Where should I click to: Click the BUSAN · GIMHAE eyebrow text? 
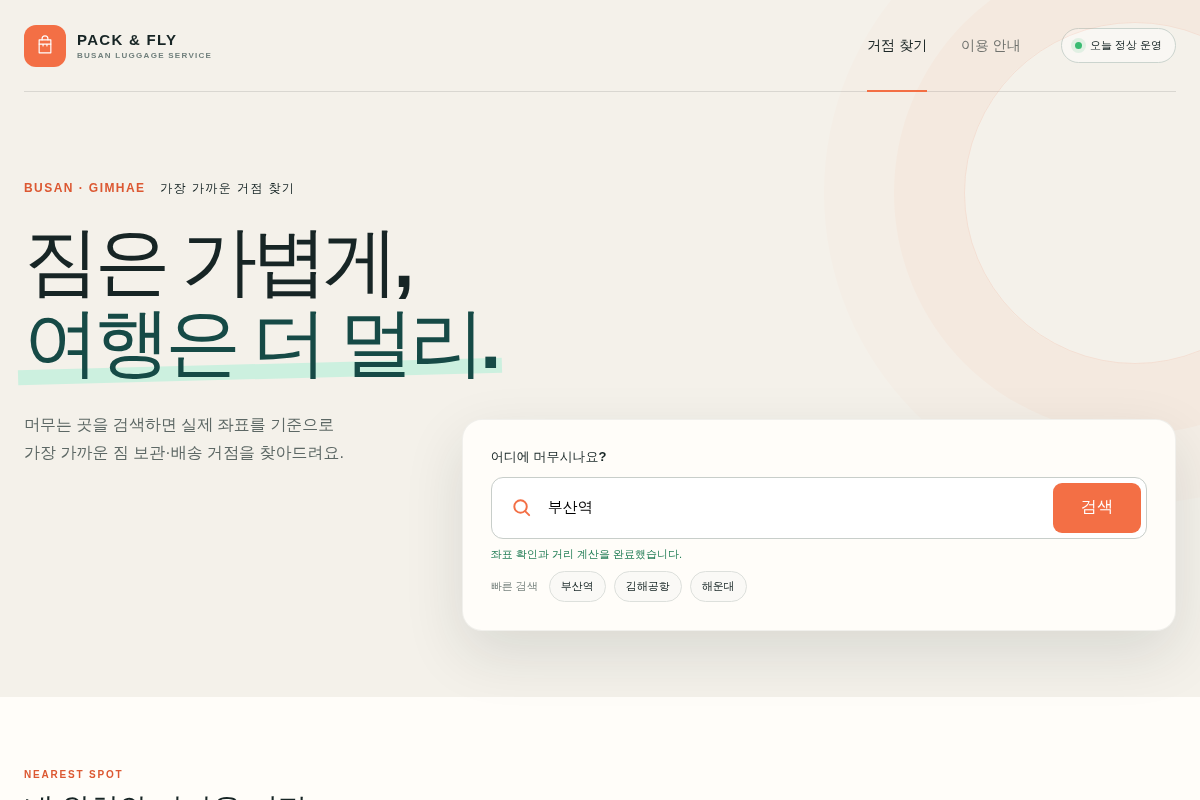[x=85, y=188]
